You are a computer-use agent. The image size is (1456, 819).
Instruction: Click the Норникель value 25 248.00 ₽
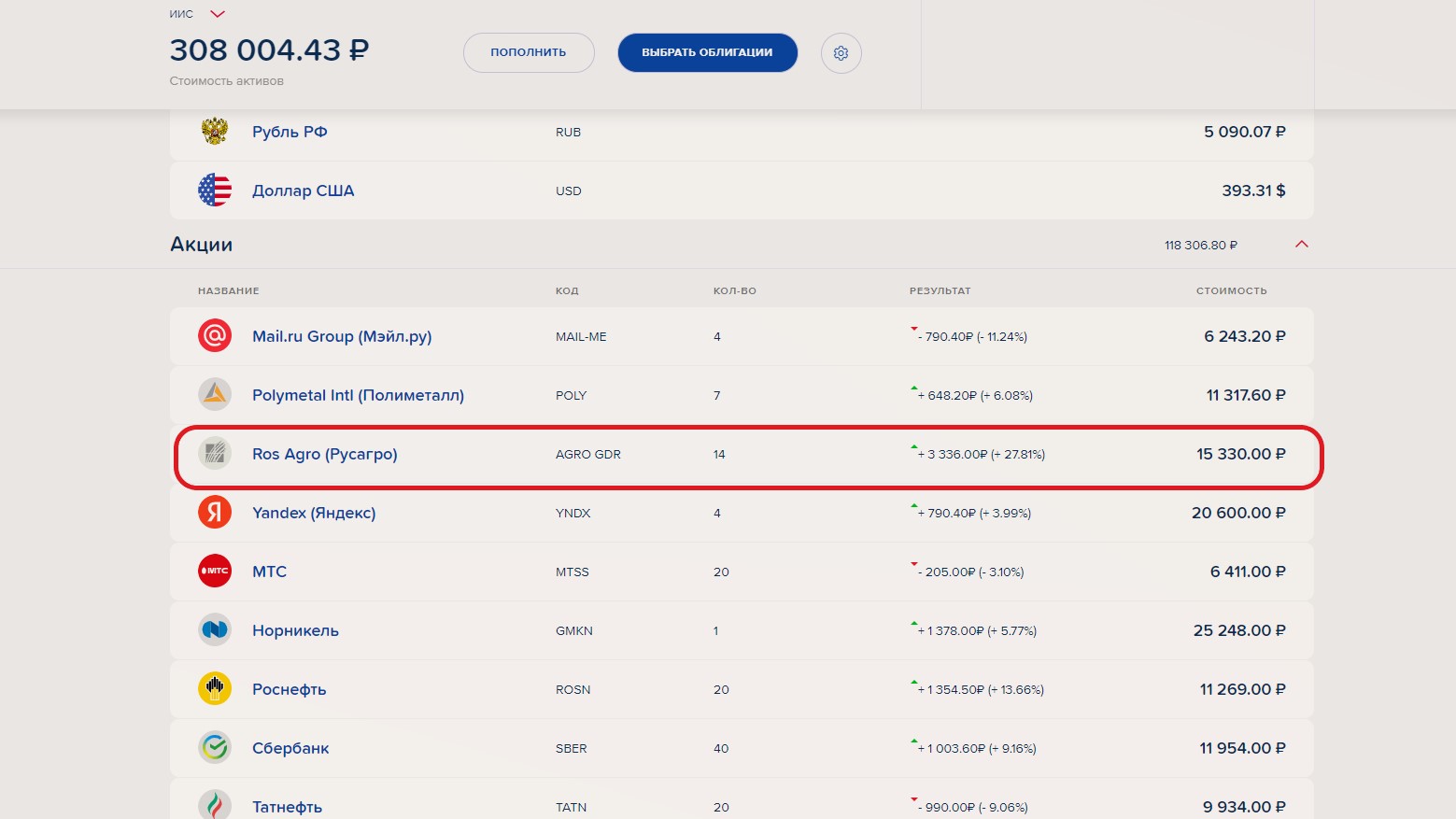[1239, 630]
